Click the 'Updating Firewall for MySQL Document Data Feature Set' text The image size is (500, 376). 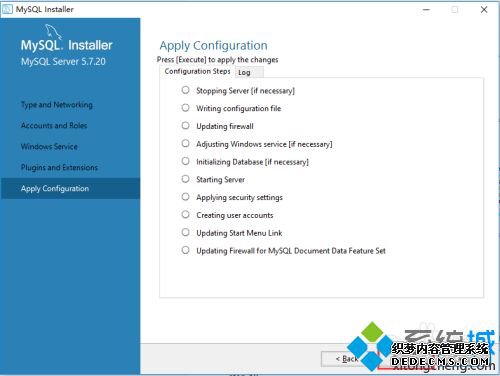291,251
